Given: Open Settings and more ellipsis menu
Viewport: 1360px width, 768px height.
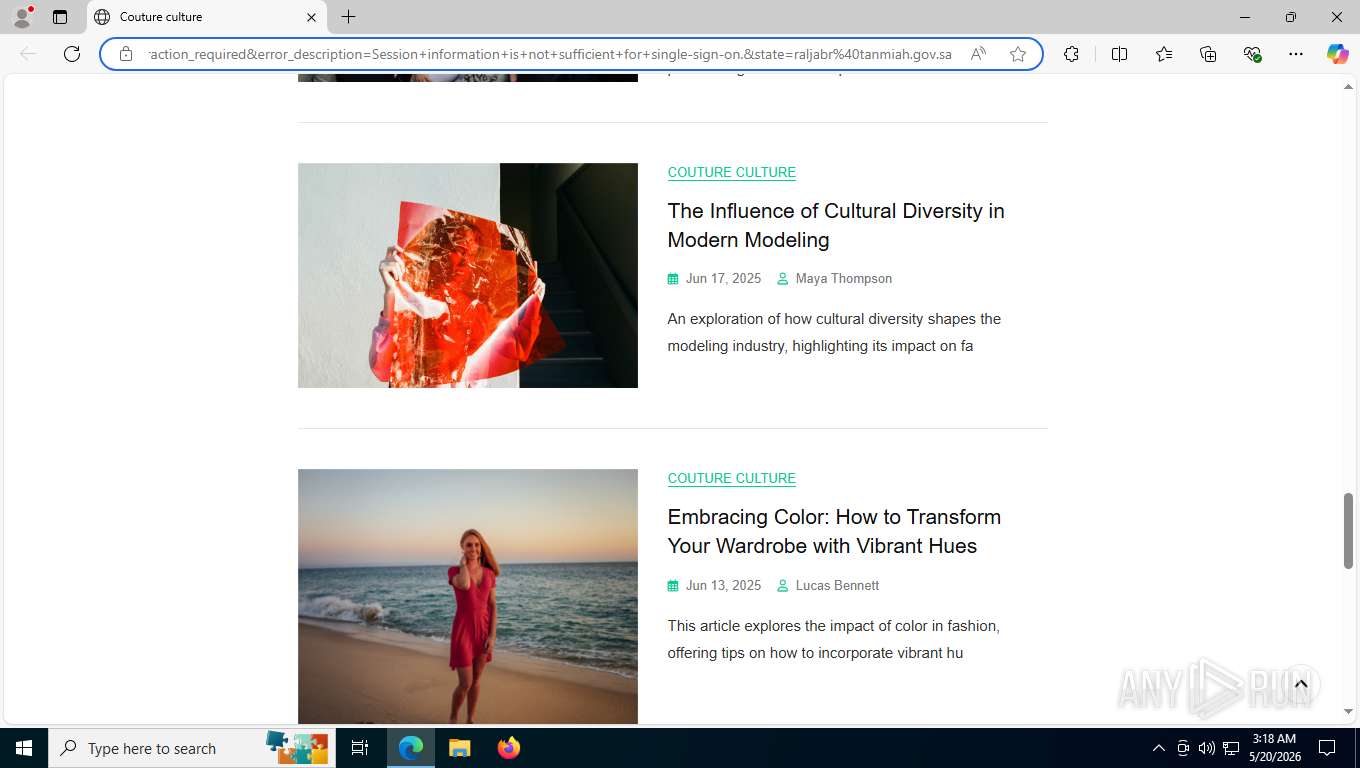Looking at the screenshot, I should pos(1296,54).
